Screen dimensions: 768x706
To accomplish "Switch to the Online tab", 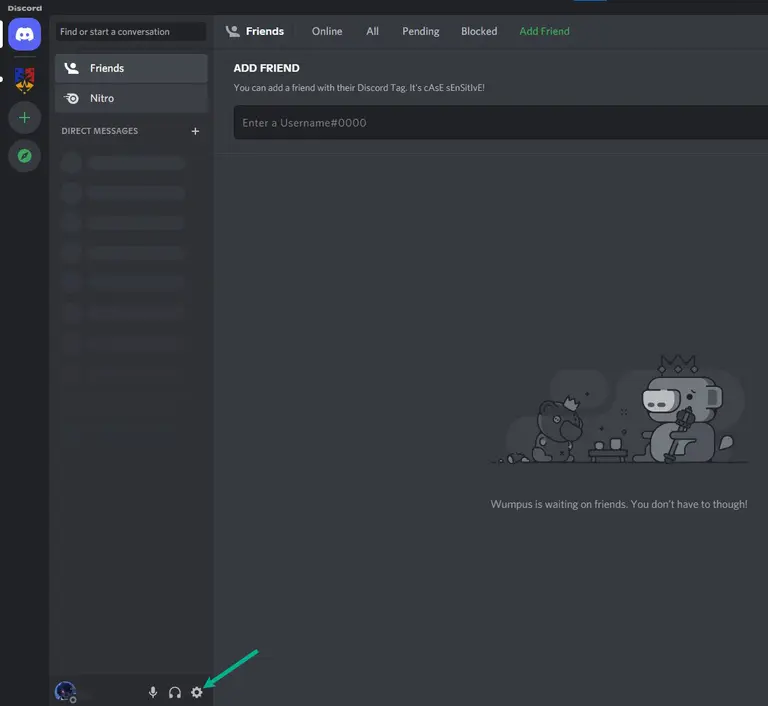I will [327, 31].
